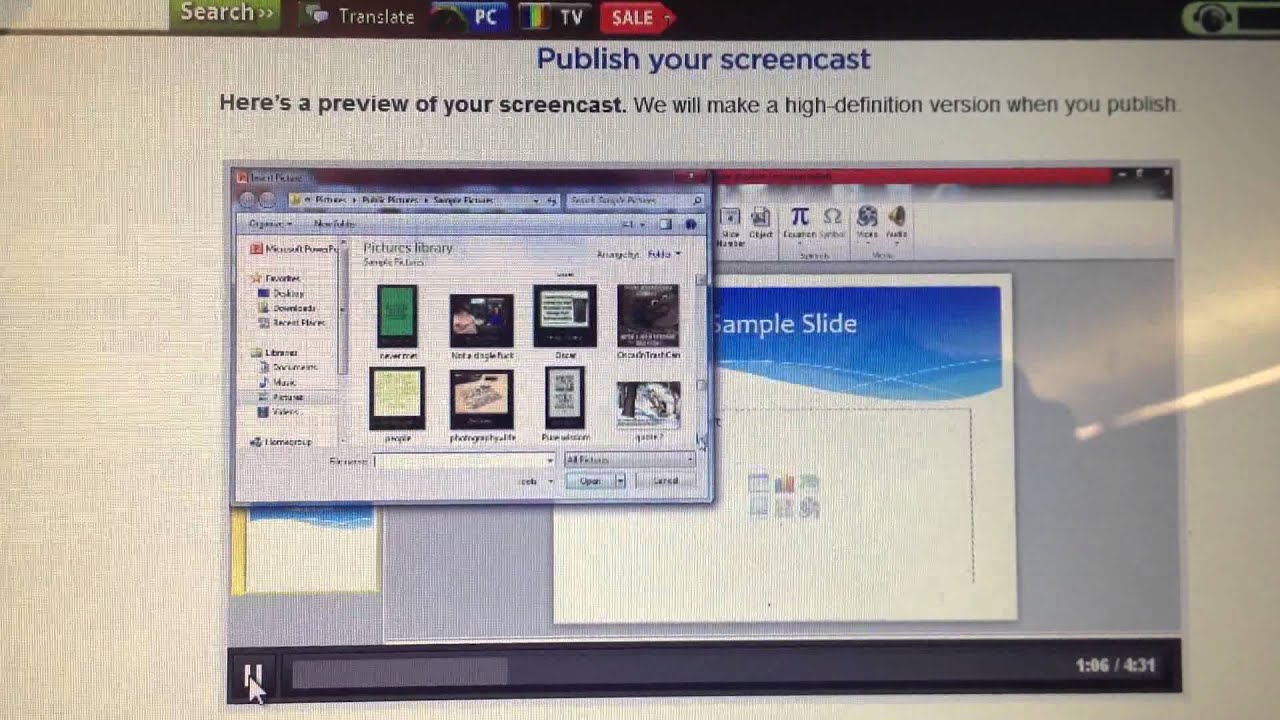Click the Cancel button
Image resolution: width=1280 pixels, height=720 pixels.
coord(666,481)
